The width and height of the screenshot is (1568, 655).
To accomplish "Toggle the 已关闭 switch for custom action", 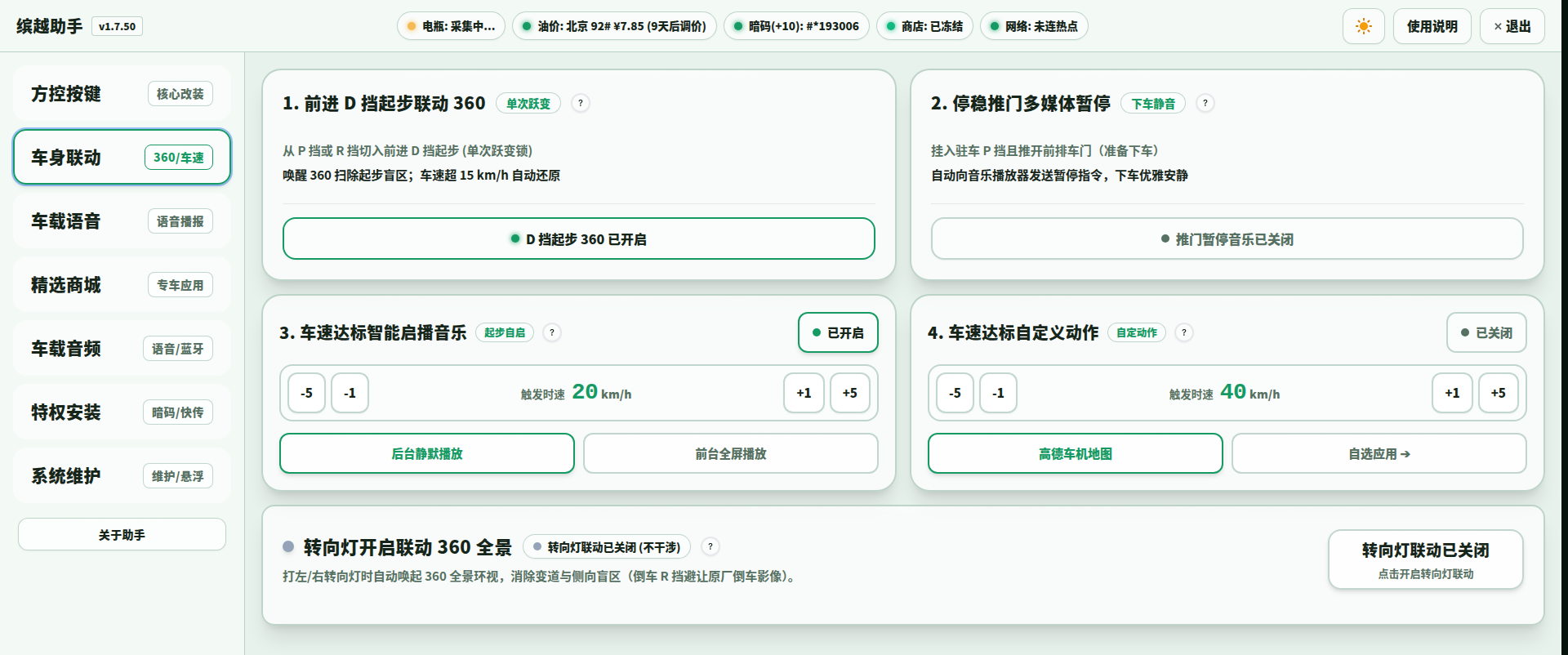I will pos(1486,332).
